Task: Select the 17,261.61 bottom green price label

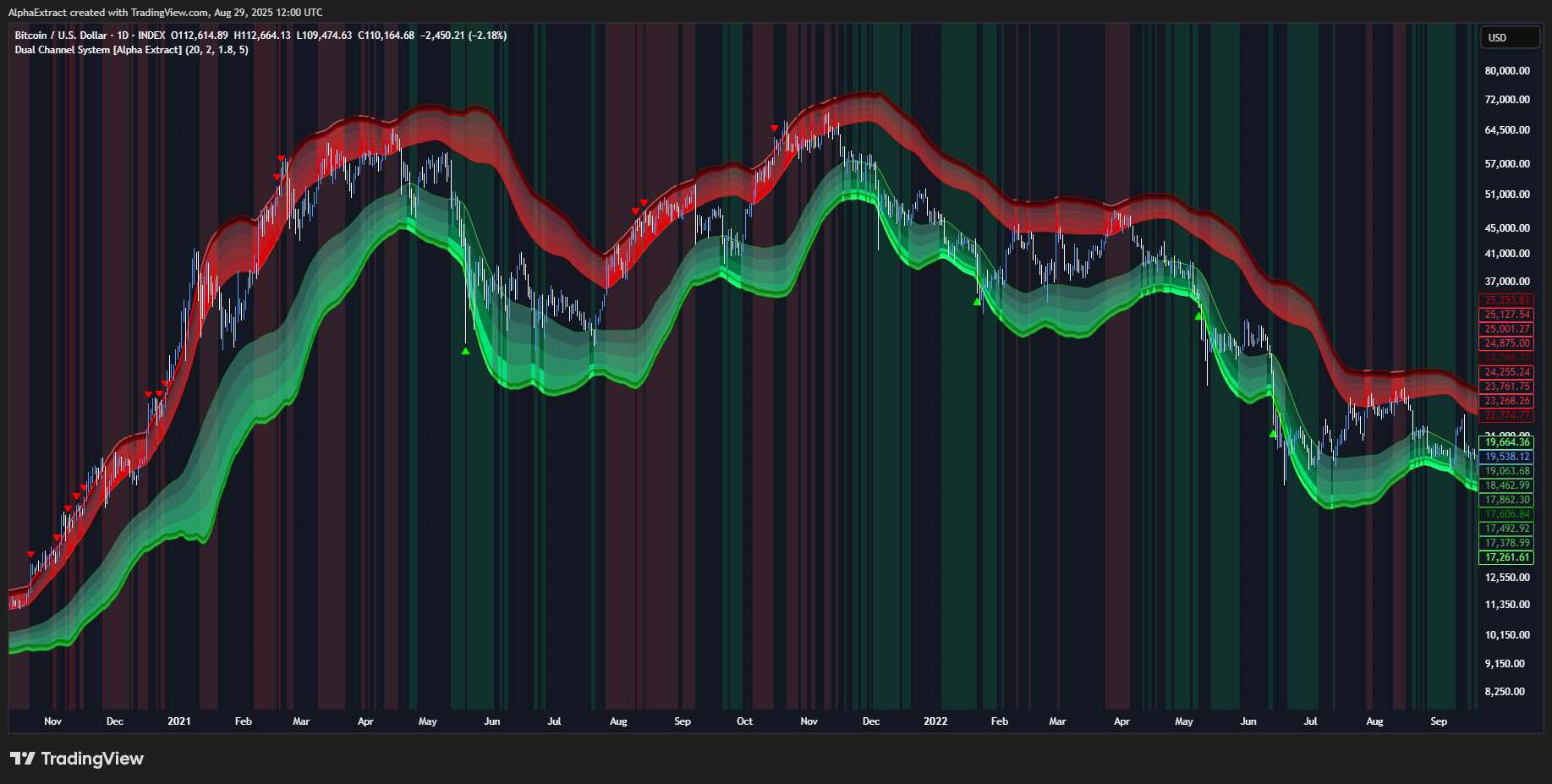Action: point(1506,557)
